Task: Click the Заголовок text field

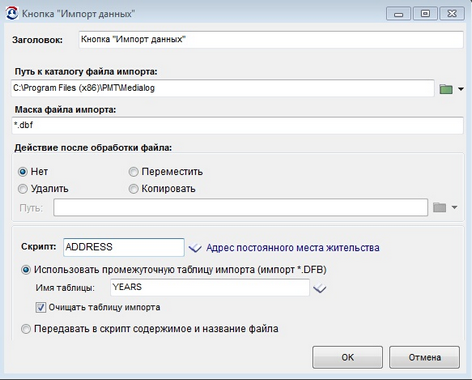Action: 271,39
